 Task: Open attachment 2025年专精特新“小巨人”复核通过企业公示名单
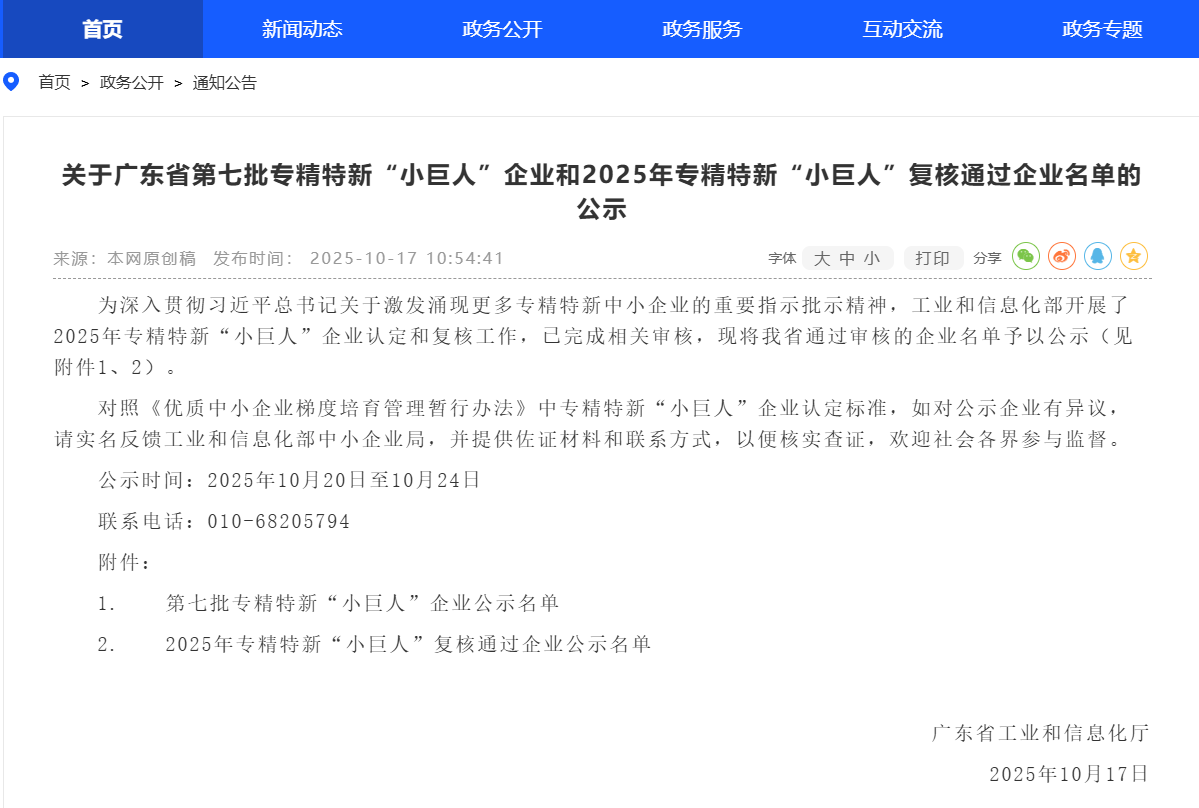[408, 644]
